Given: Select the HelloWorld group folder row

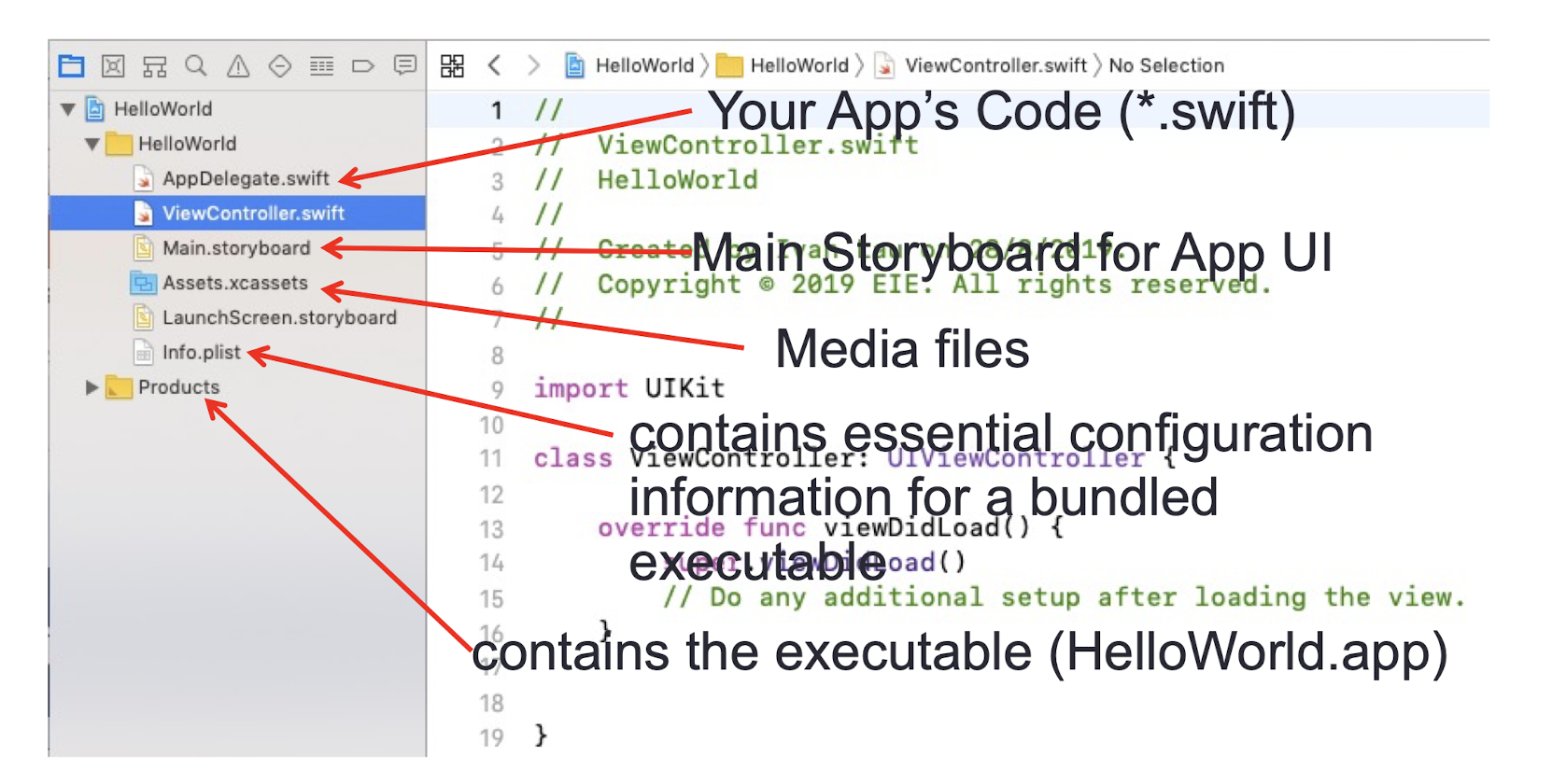Looking at the screenshot, I should [x=237, y=144].
